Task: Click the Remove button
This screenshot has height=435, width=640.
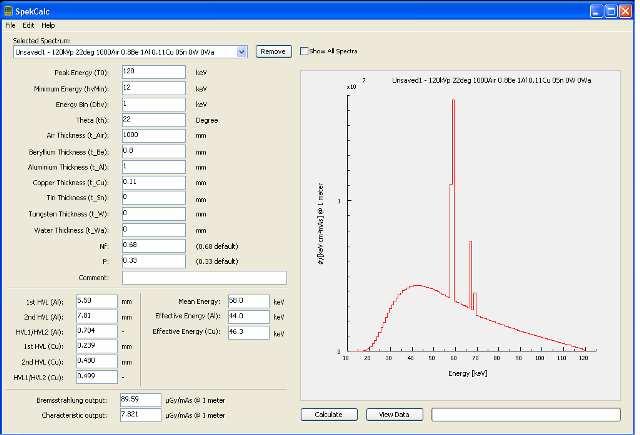Action: (273, 51)
